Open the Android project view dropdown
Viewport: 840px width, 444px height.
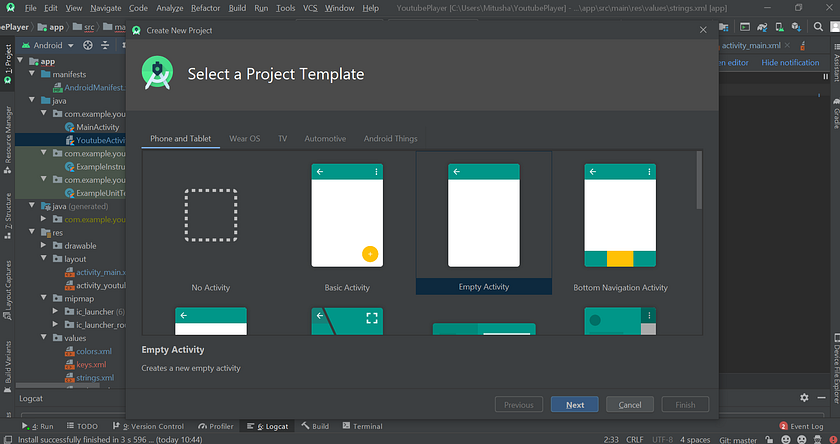48,46
